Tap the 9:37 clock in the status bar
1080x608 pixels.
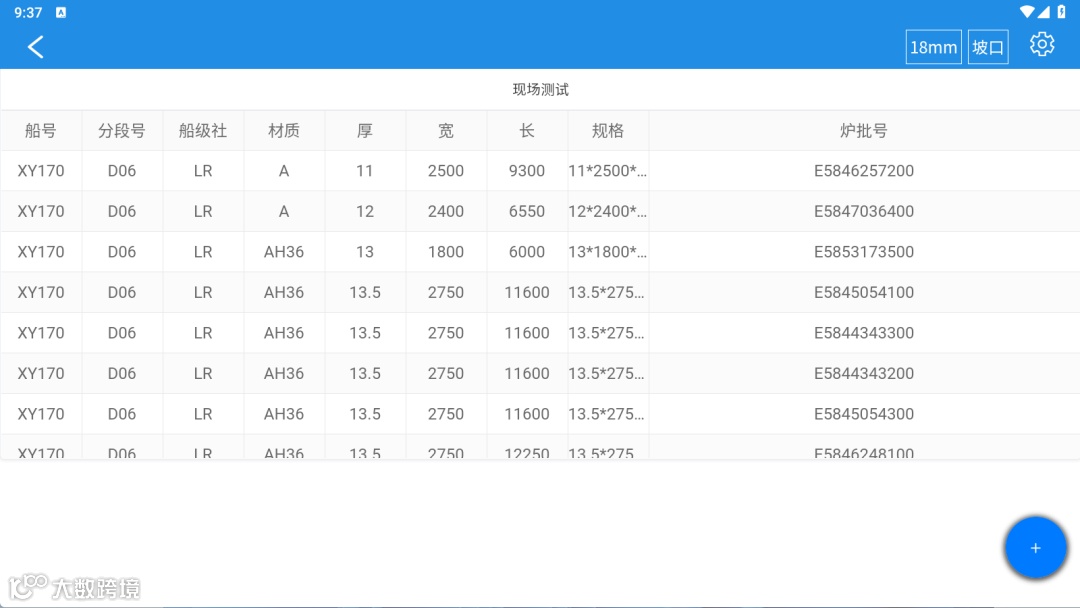28,12
